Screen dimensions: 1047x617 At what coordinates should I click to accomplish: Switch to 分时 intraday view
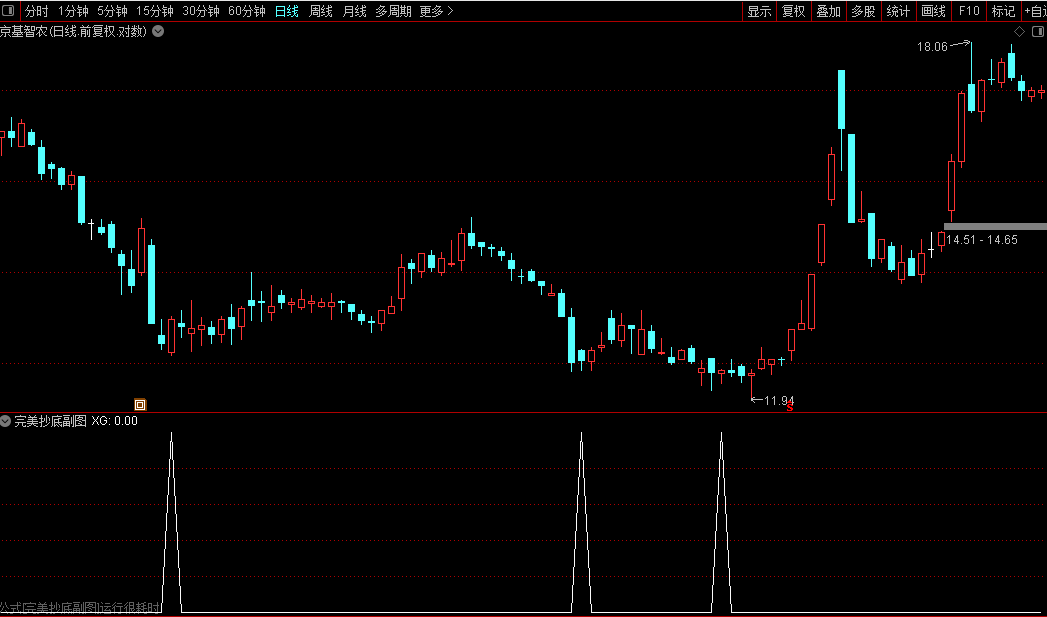coord(37,11)
